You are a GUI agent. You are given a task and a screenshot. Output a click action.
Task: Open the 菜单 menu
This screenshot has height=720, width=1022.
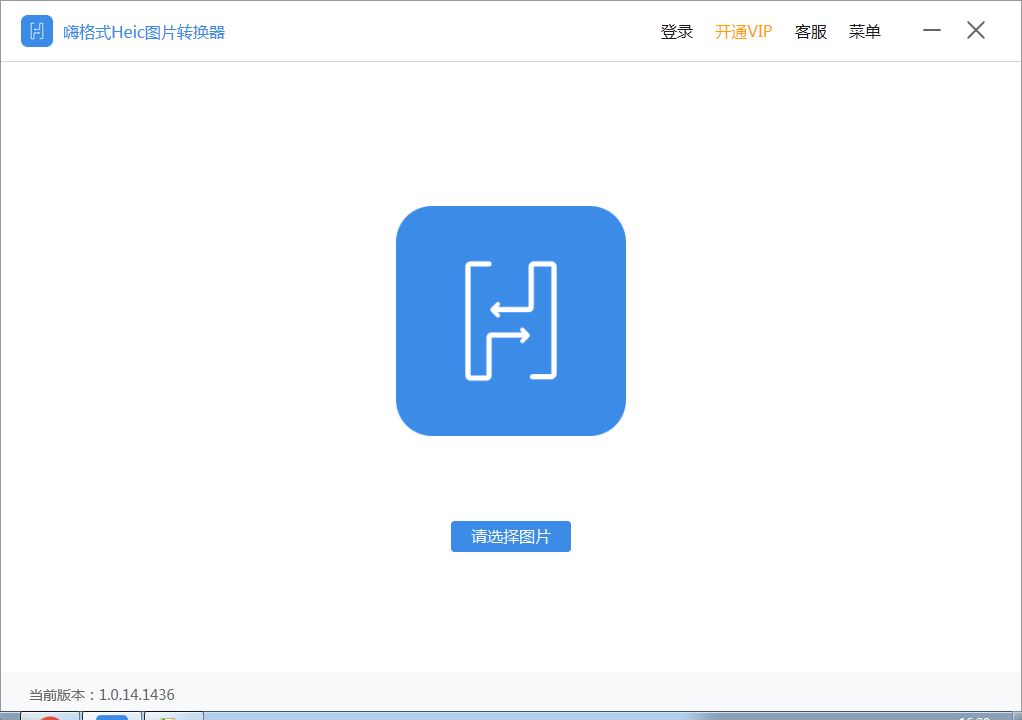pos(864,31)
